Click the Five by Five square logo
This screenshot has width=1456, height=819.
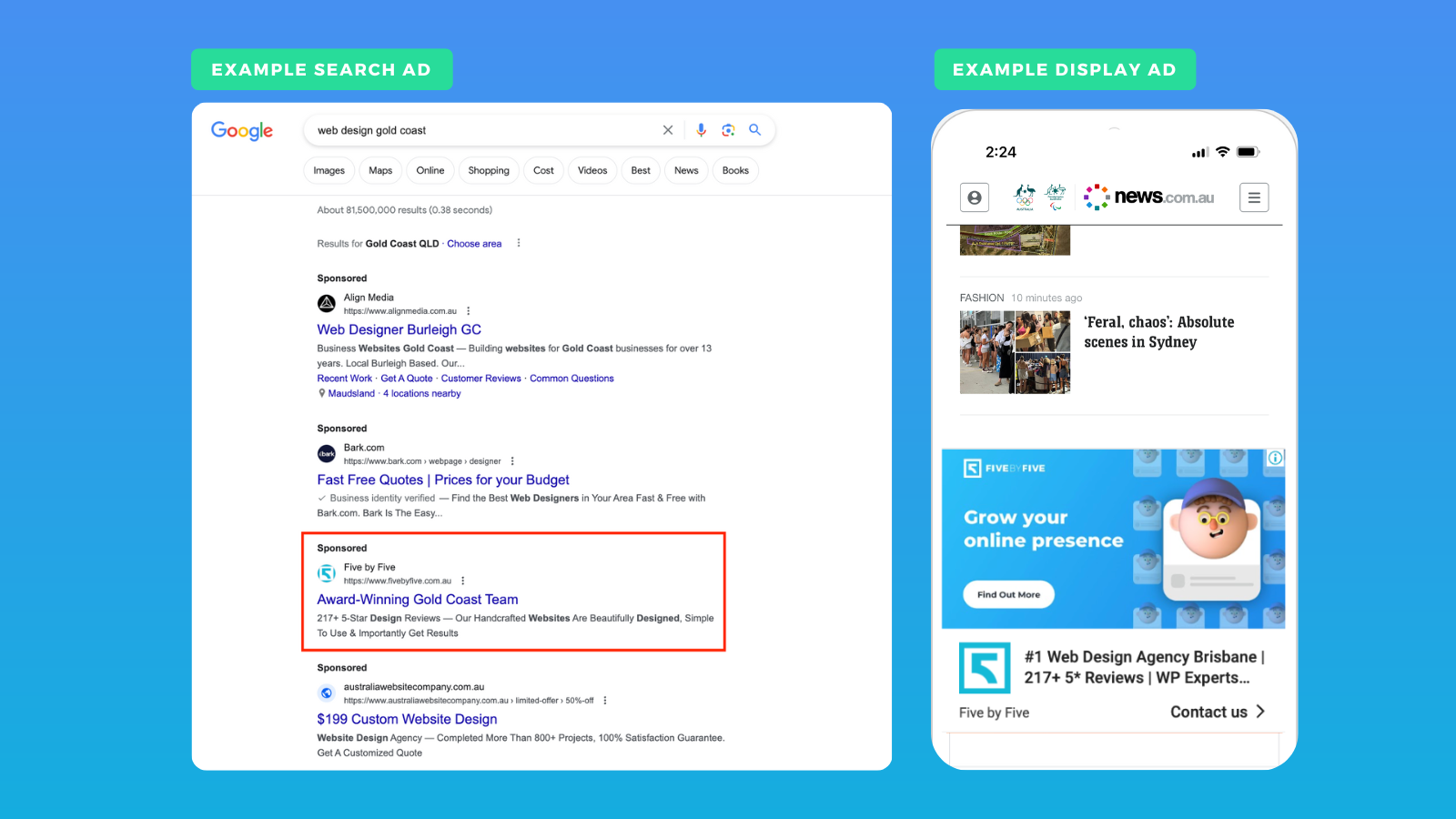click(x=985, y=668)
